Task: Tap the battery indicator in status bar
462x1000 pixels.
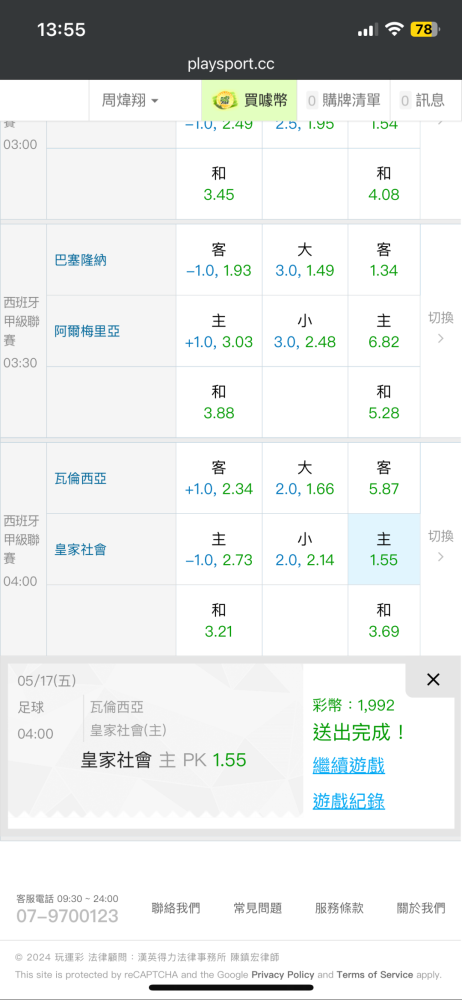Action: pyautogui.click(x=424, y=29)
